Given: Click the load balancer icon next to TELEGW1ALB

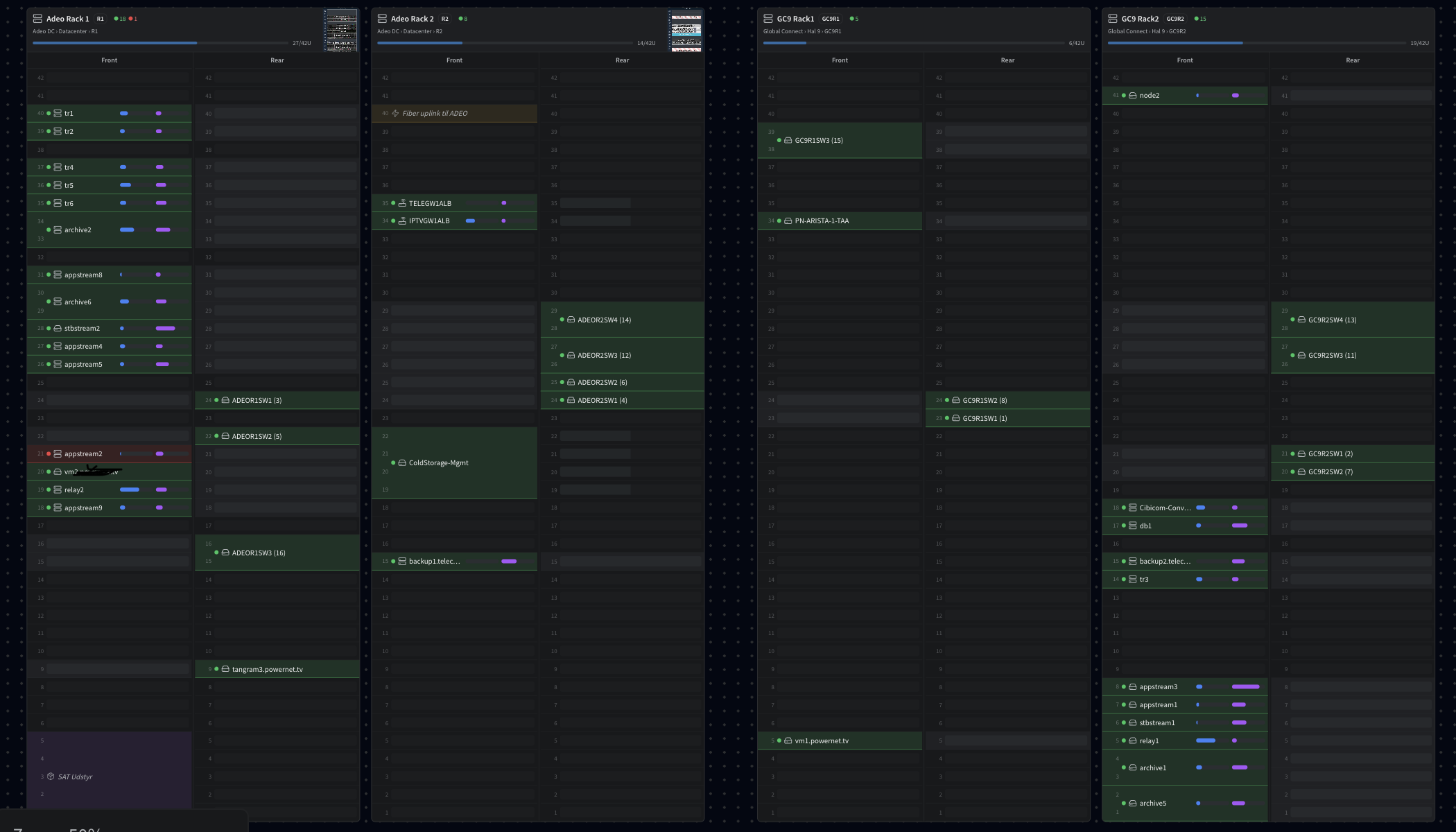Looking at the screenshot, I should click(402, 203).
